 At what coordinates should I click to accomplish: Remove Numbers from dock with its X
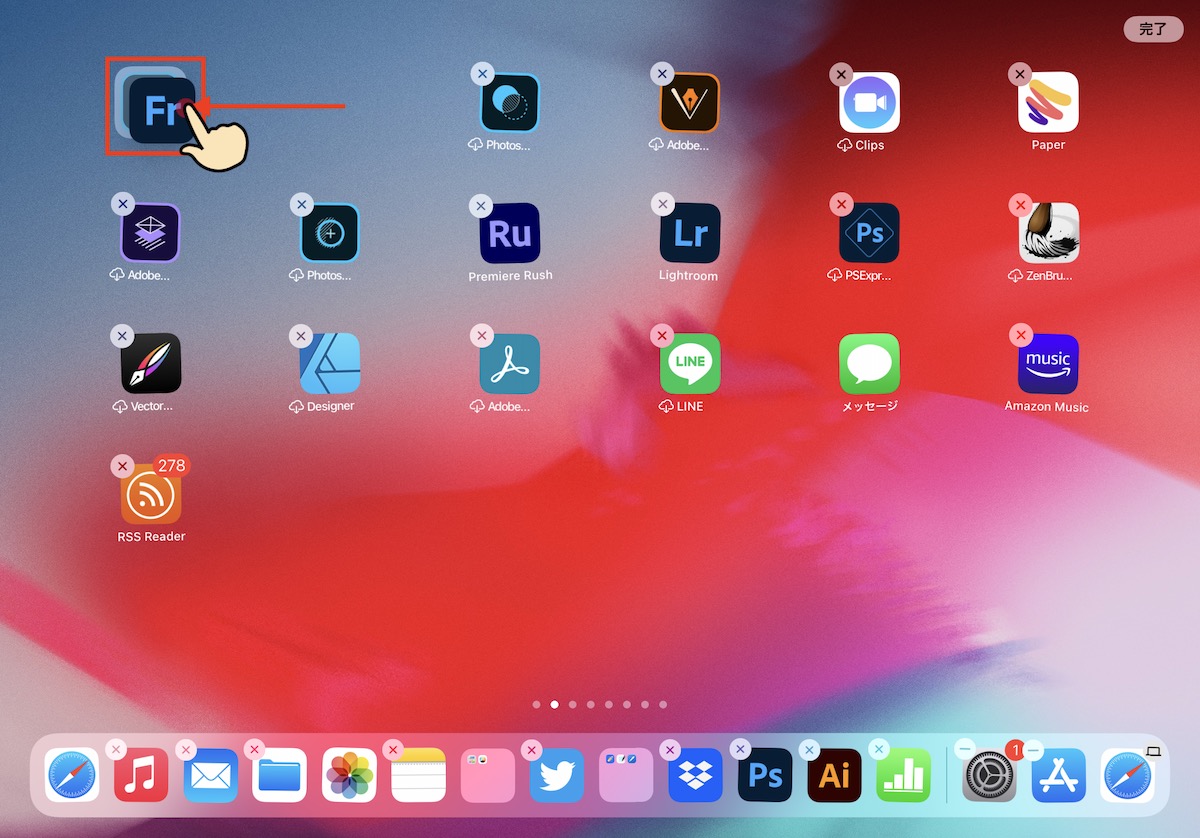pyautogui.click(x=878, y=750)
